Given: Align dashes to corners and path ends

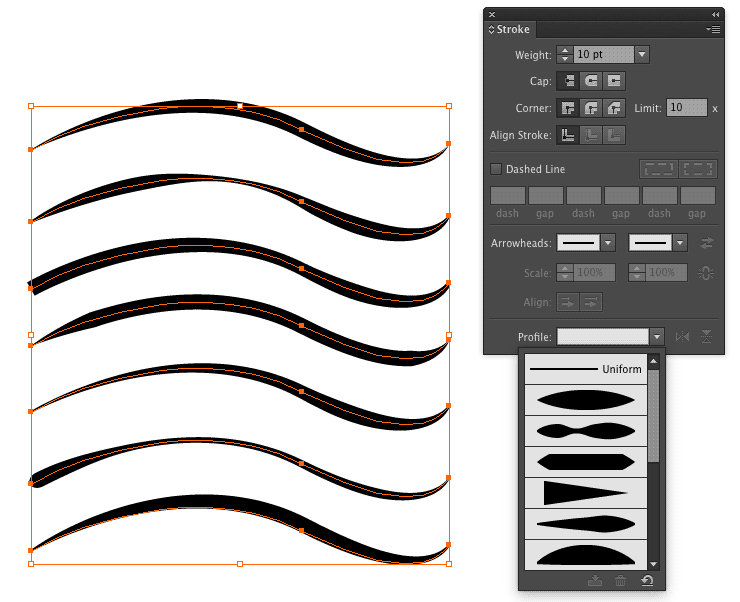Looking at the screenshot, I should coord(698,169).
